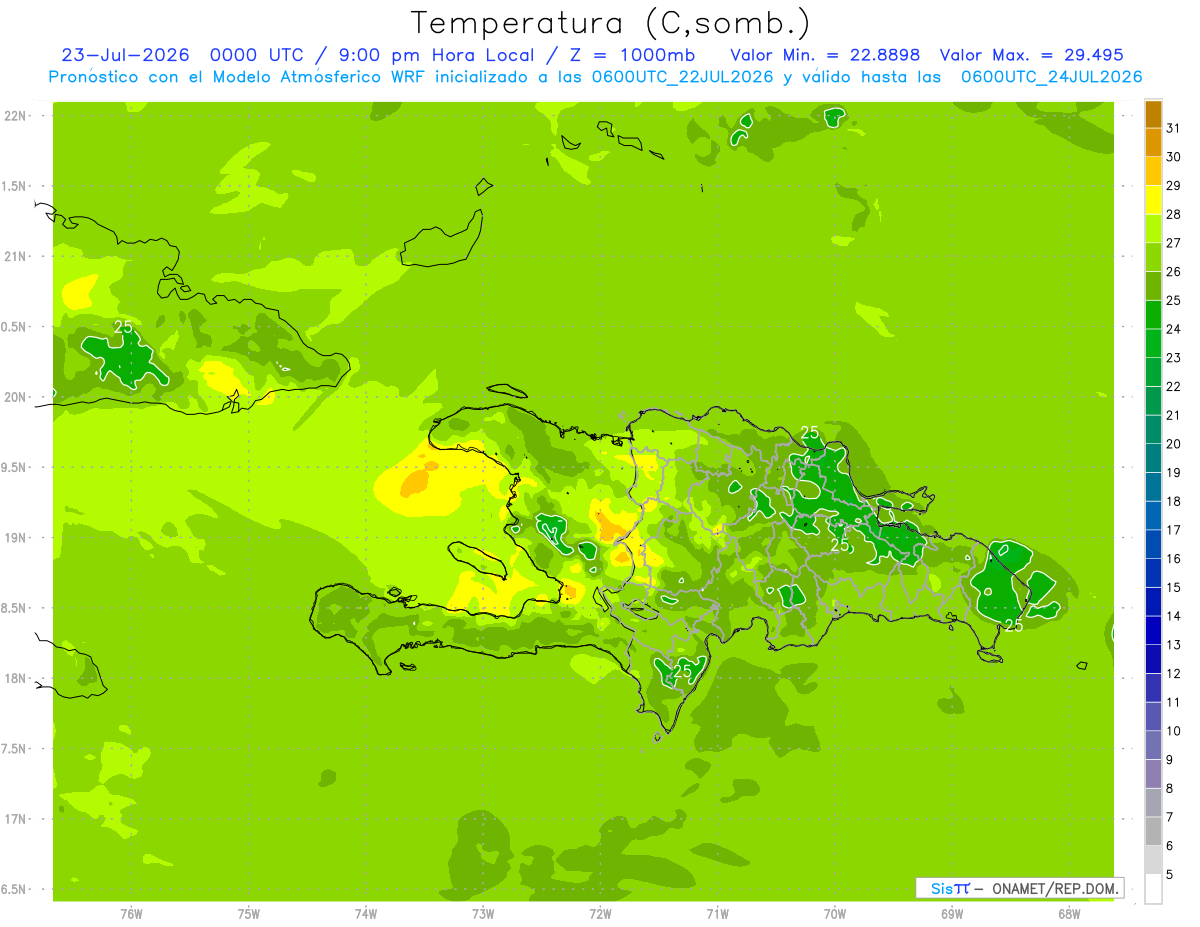Click the '22N' latitude label
The width and height of the screenshot is (1200, 927).
[x=14, y=116]
